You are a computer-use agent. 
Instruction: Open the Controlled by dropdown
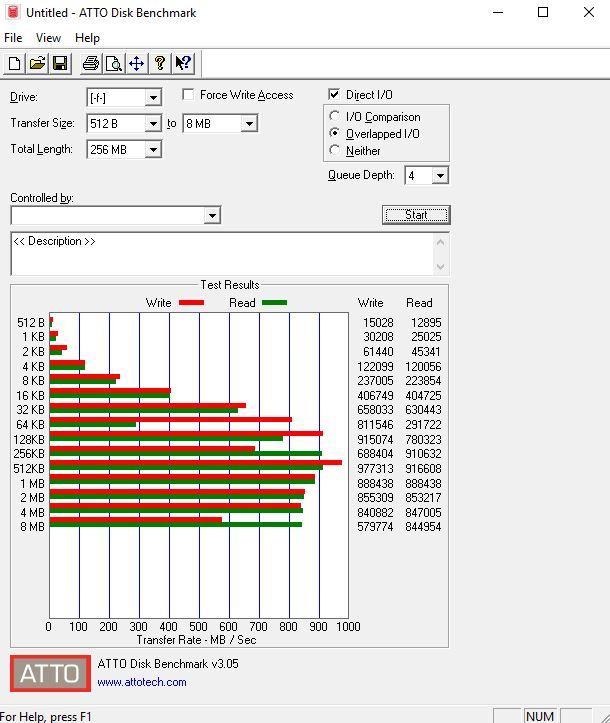(212, 215)
